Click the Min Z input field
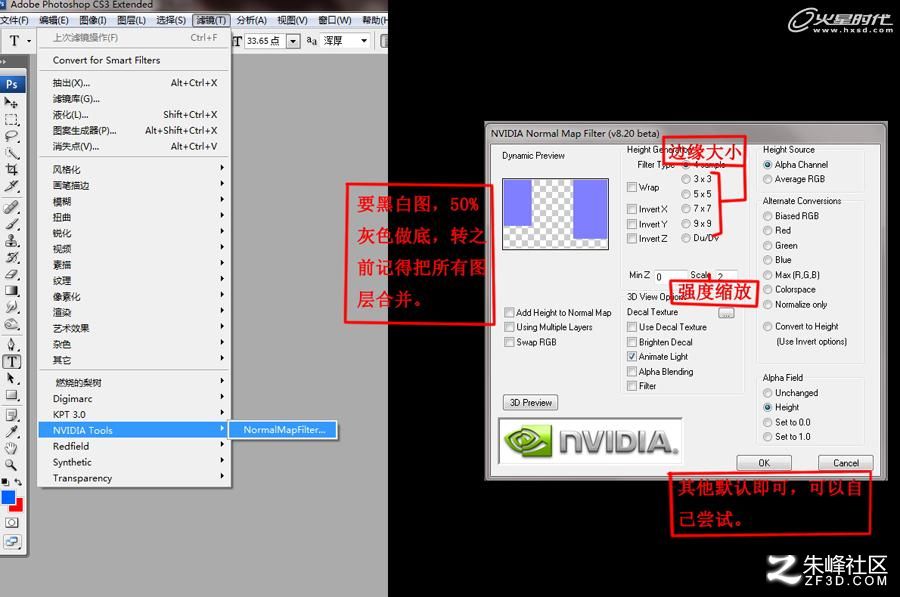 670,276
